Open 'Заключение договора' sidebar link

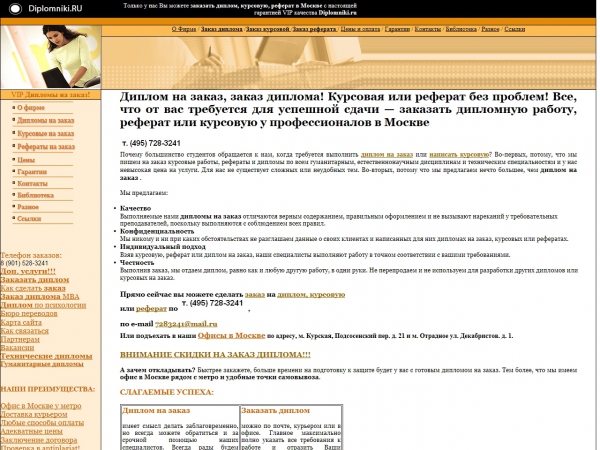pyautogui.click(x=39, y=440)
